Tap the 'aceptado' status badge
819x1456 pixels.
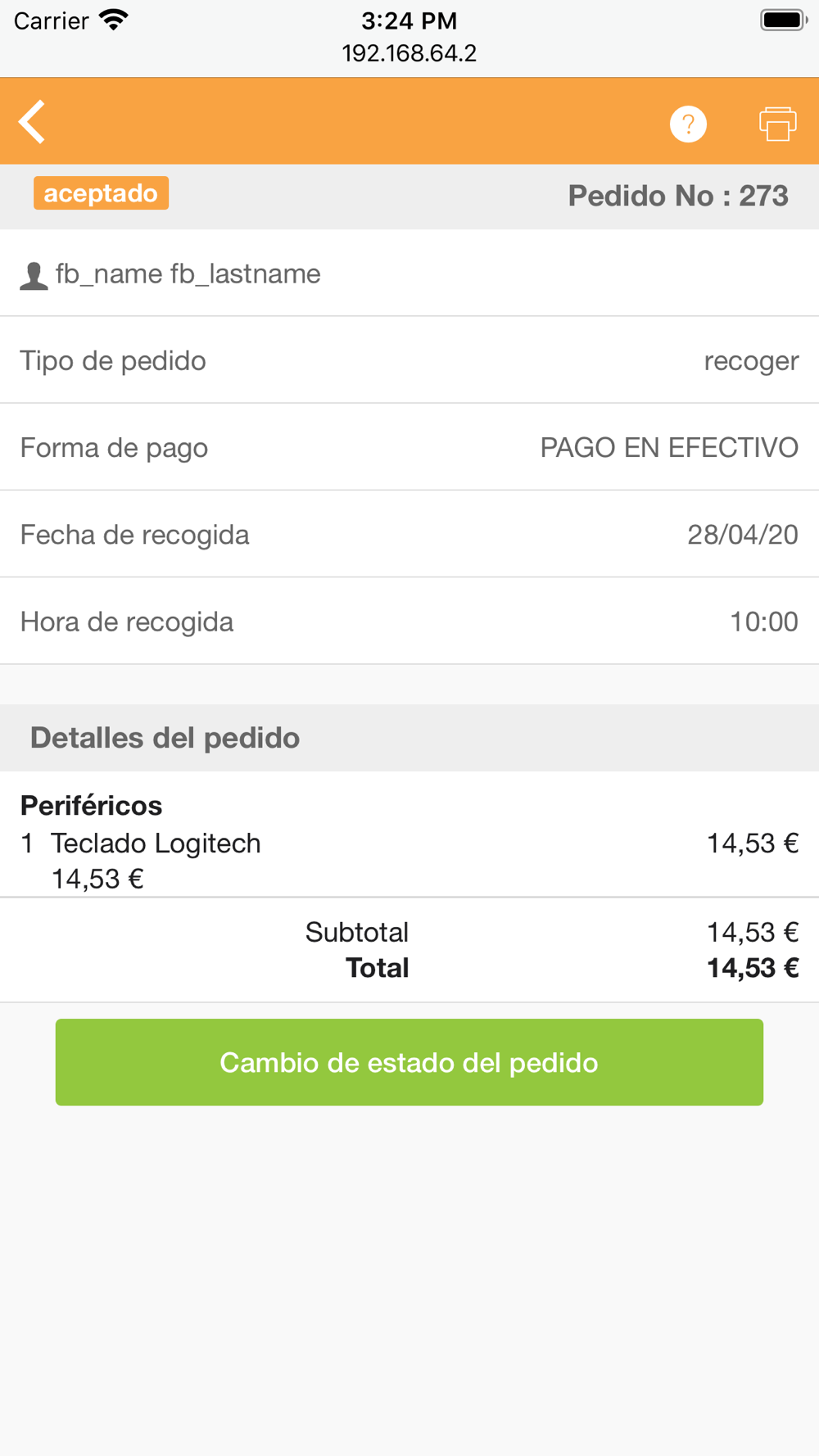[x=101, y=193]
